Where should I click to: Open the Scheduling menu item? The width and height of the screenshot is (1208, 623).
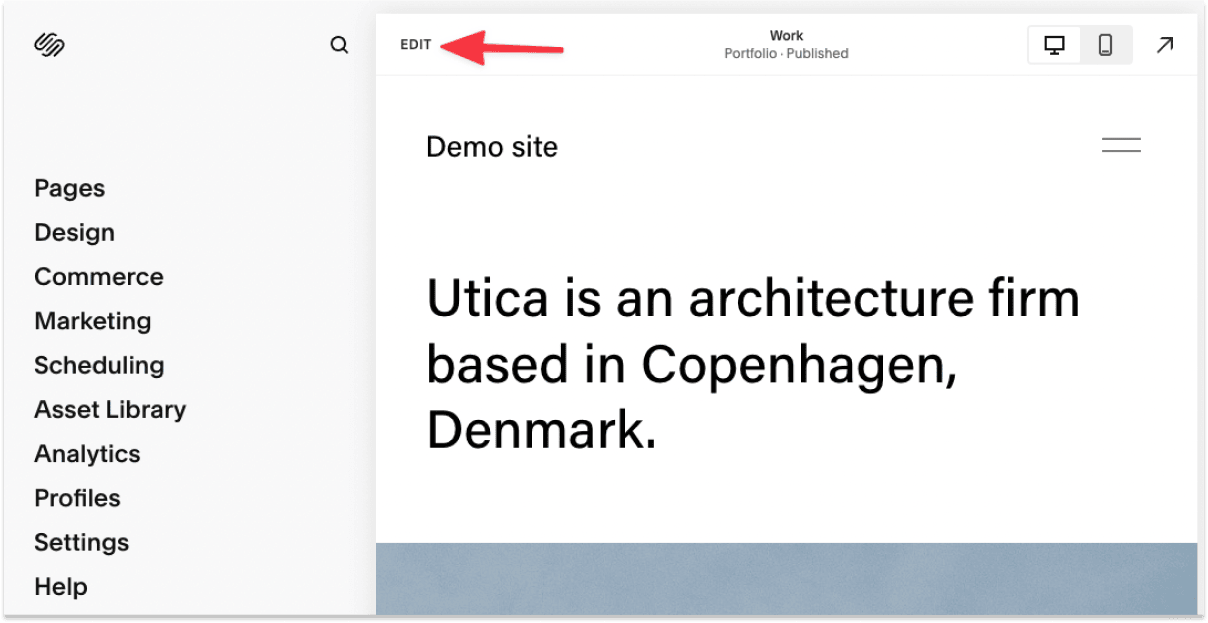coord(99,365)
